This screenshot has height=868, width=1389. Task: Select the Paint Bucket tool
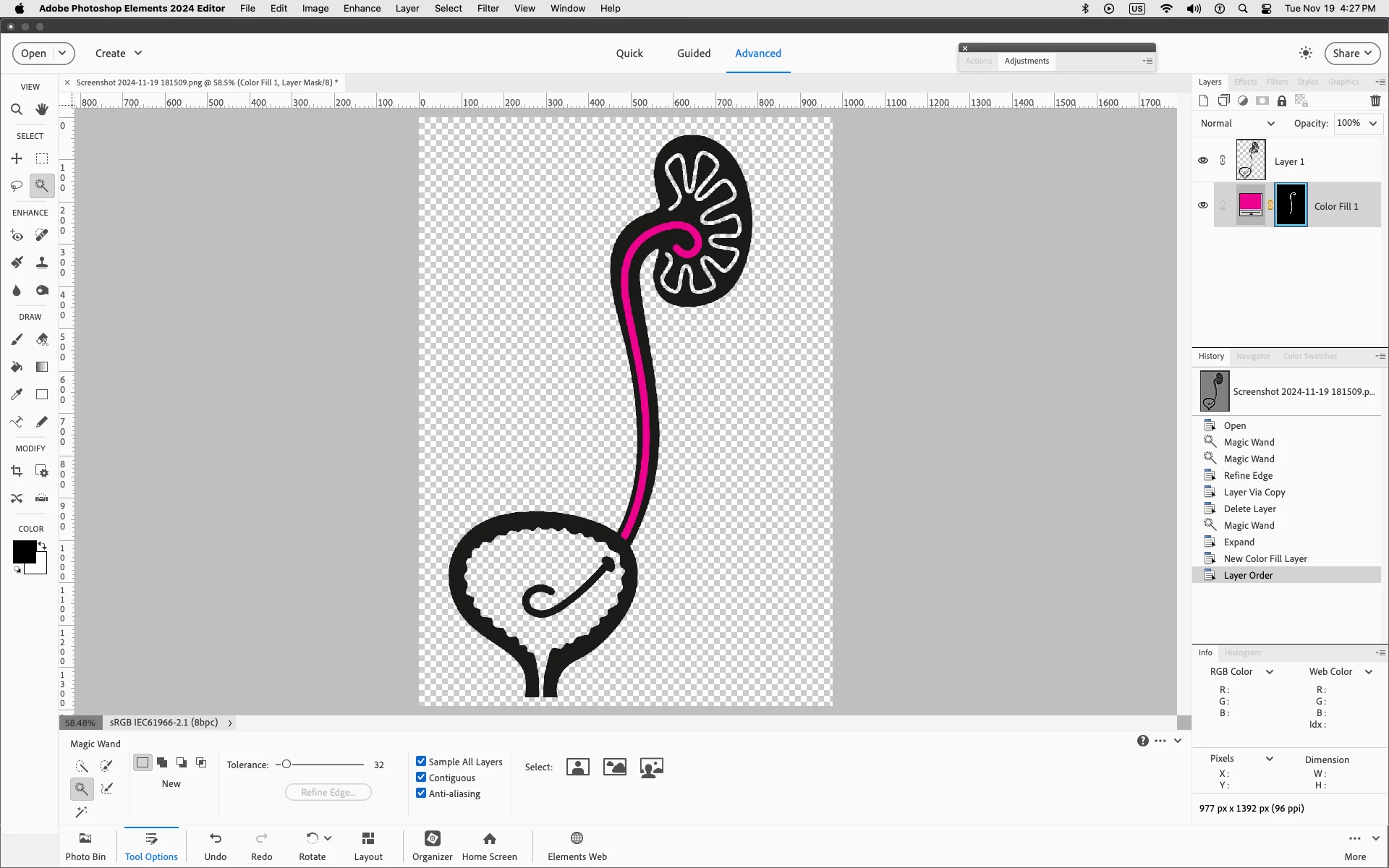pyautogui.click(x=17, y=367)
